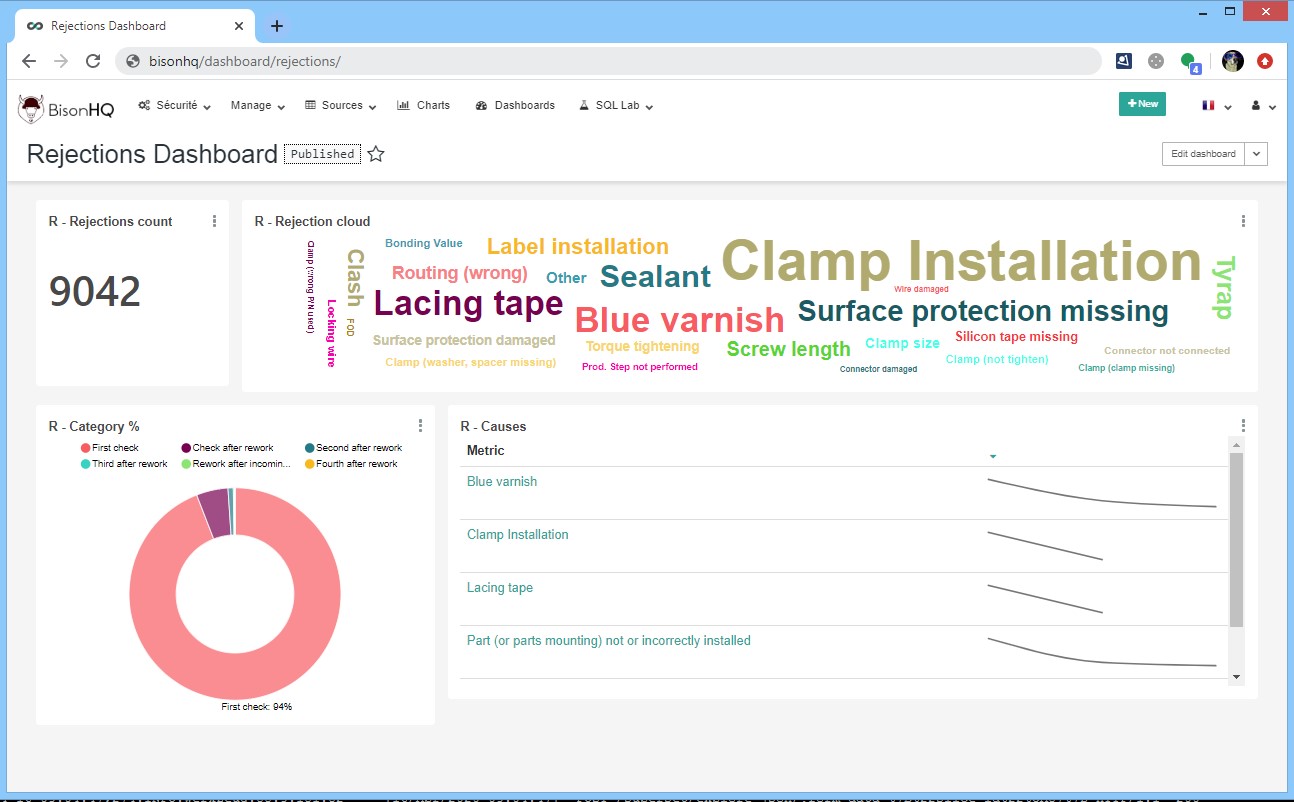The height and width of the screenshot is (802, 1294).
Task: Open the Causes panel options menu
Action: 1243,426
